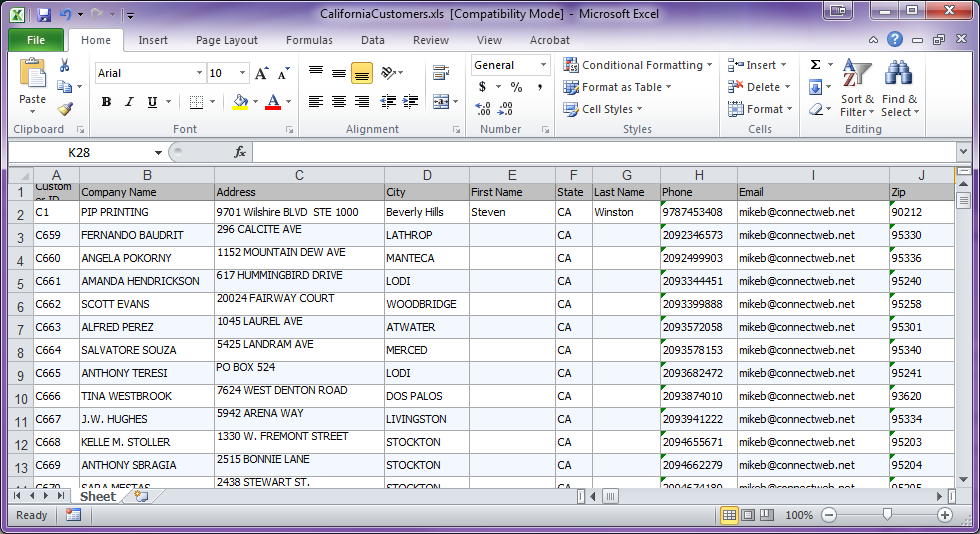Click the Format cells button

point(760,109)
